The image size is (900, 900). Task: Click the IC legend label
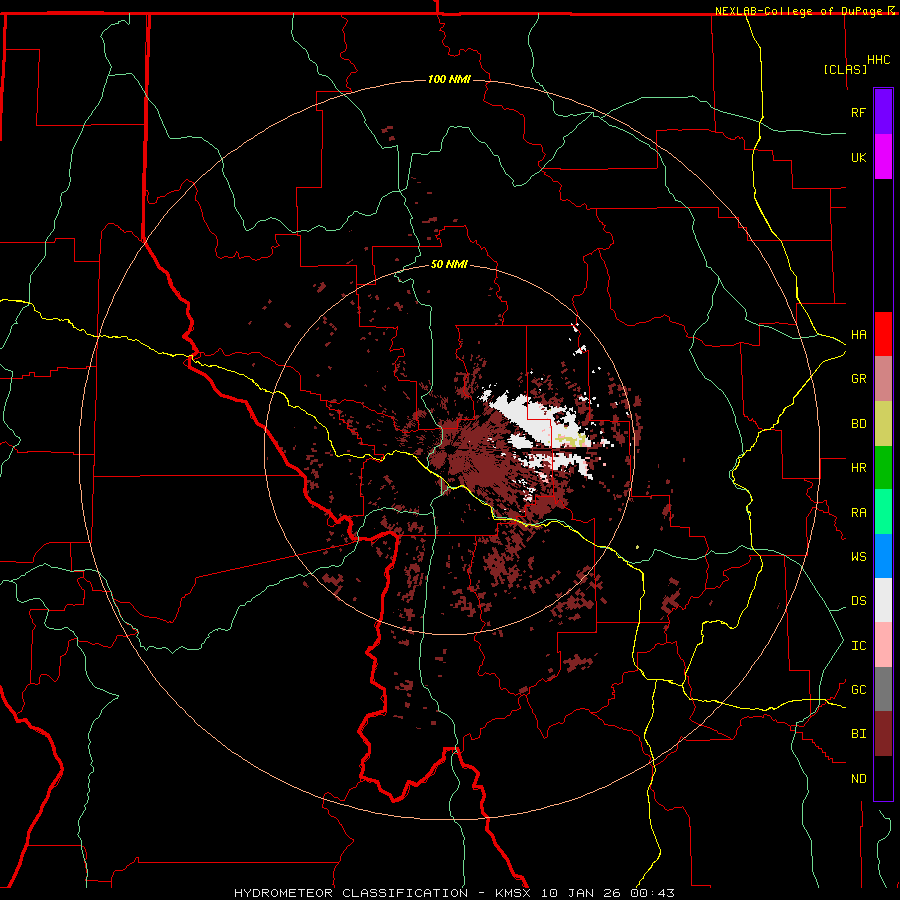pyautogui.click(x=858, y=646)
